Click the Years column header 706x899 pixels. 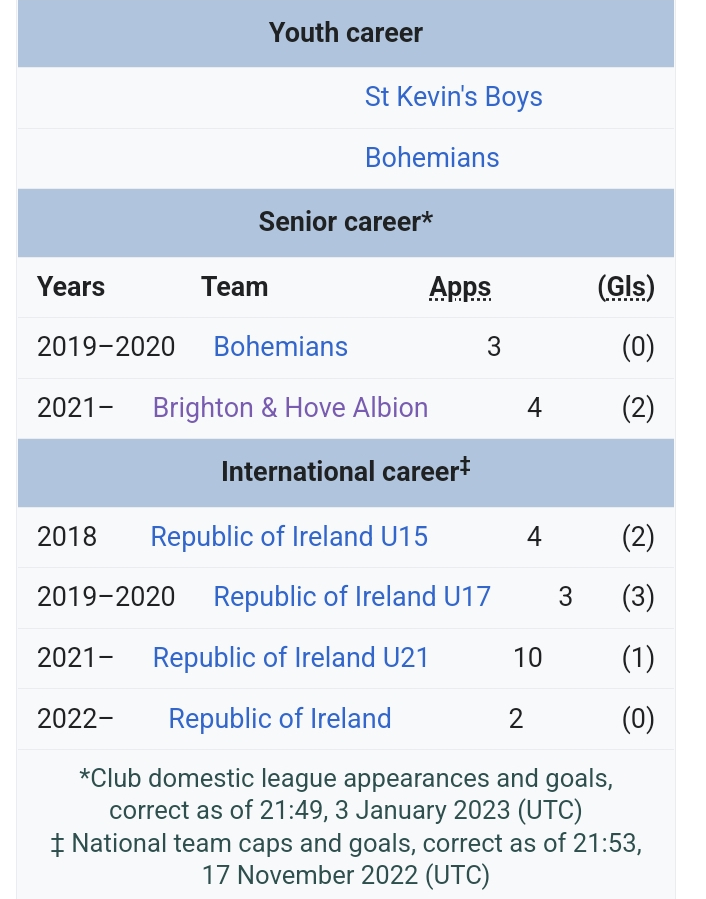click(x=71, y=287)
